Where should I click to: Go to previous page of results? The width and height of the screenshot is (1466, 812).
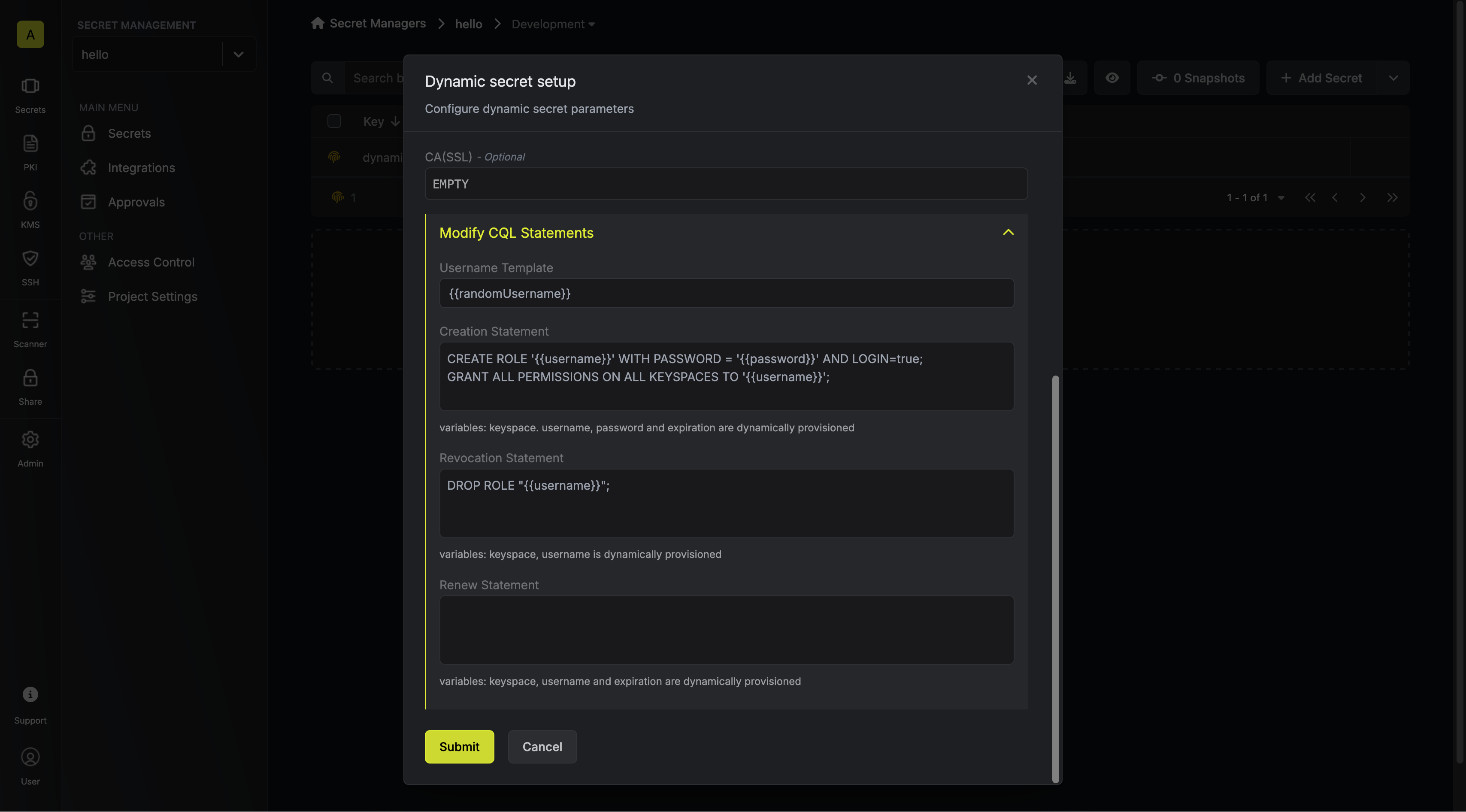tap(1335, 197)
